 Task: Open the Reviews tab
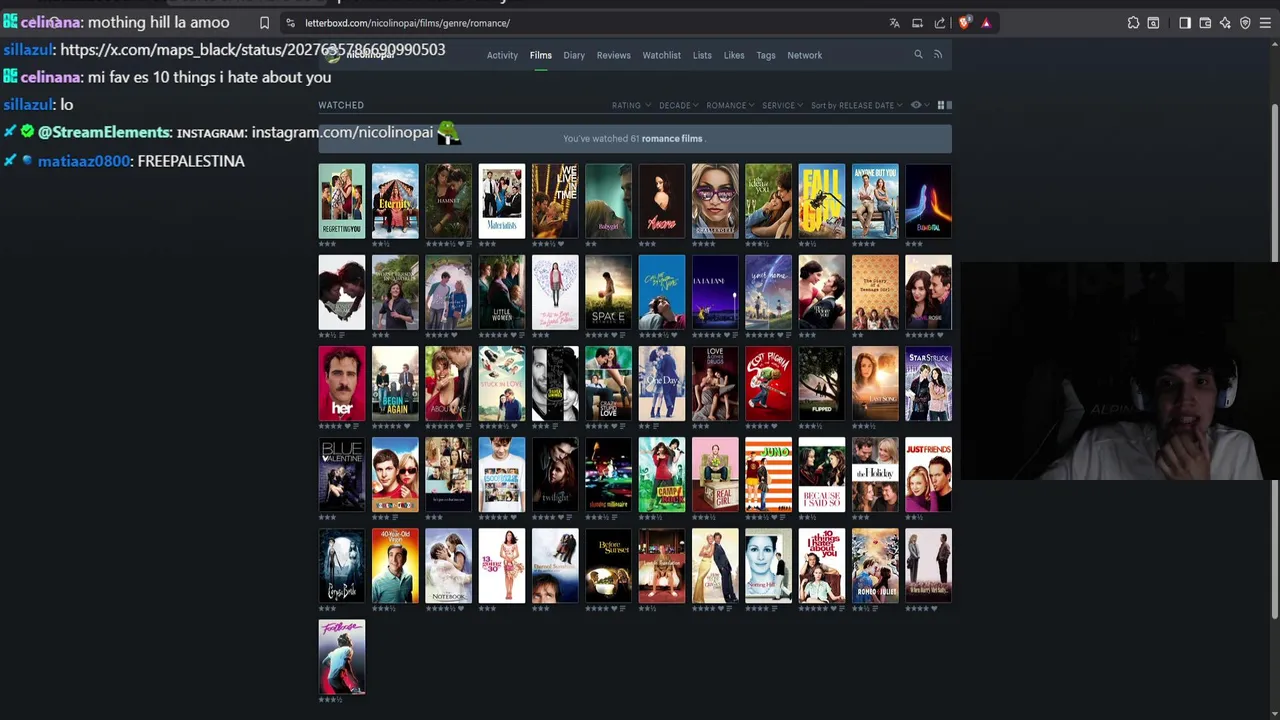pos(614,55)
